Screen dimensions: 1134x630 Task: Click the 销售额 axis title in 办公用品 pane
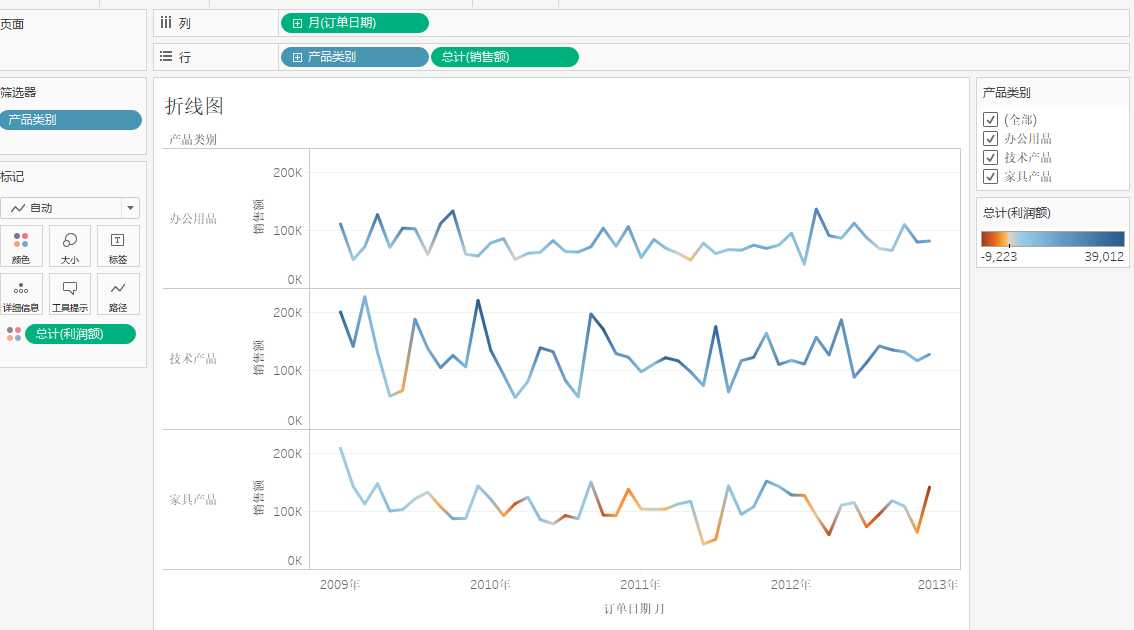(x=258, y=216)
